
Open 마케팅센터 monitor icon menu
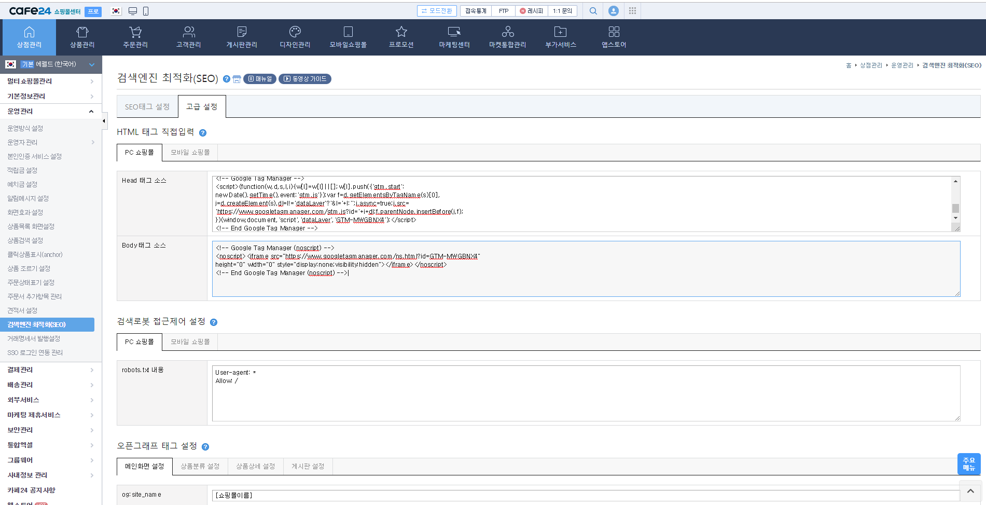[454, 37]
